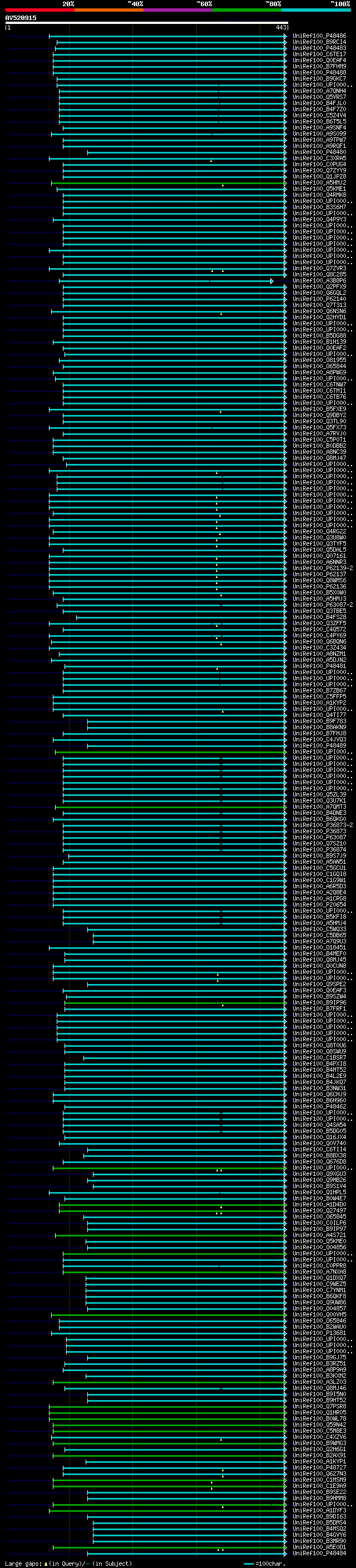Select hit label UniRef100_Q5KME1

[319, 189]
